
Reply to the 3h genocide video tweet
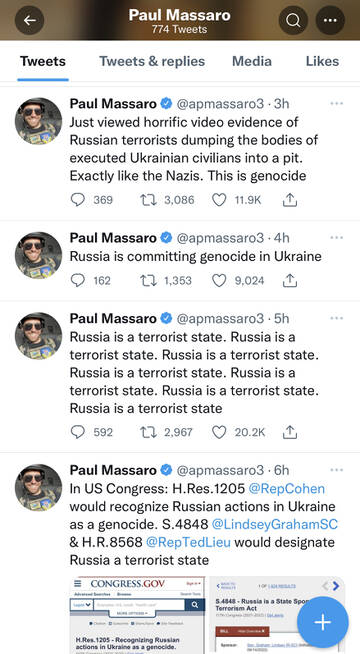[x=78, y=200]
